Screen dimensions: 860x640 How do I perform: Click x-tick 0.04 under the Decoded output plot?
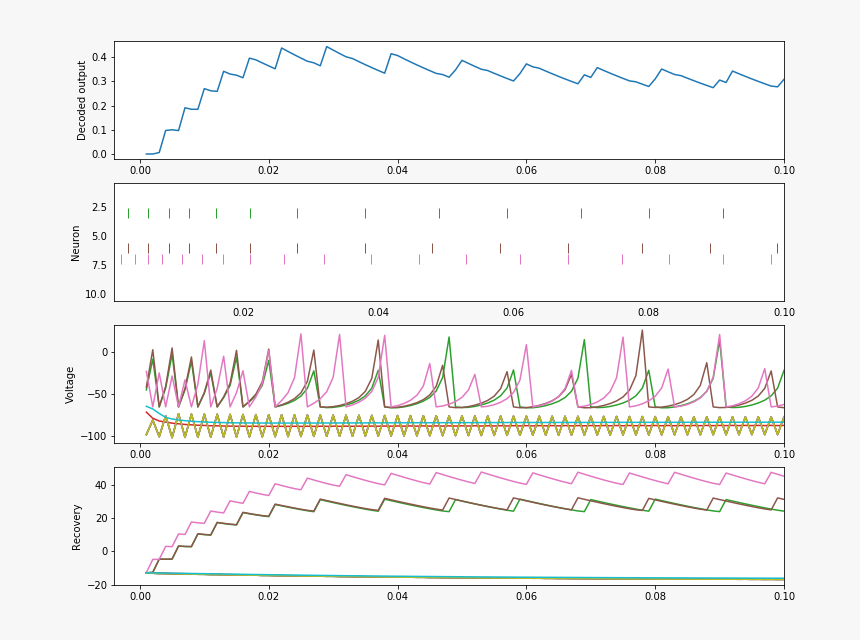pos(398,171)
